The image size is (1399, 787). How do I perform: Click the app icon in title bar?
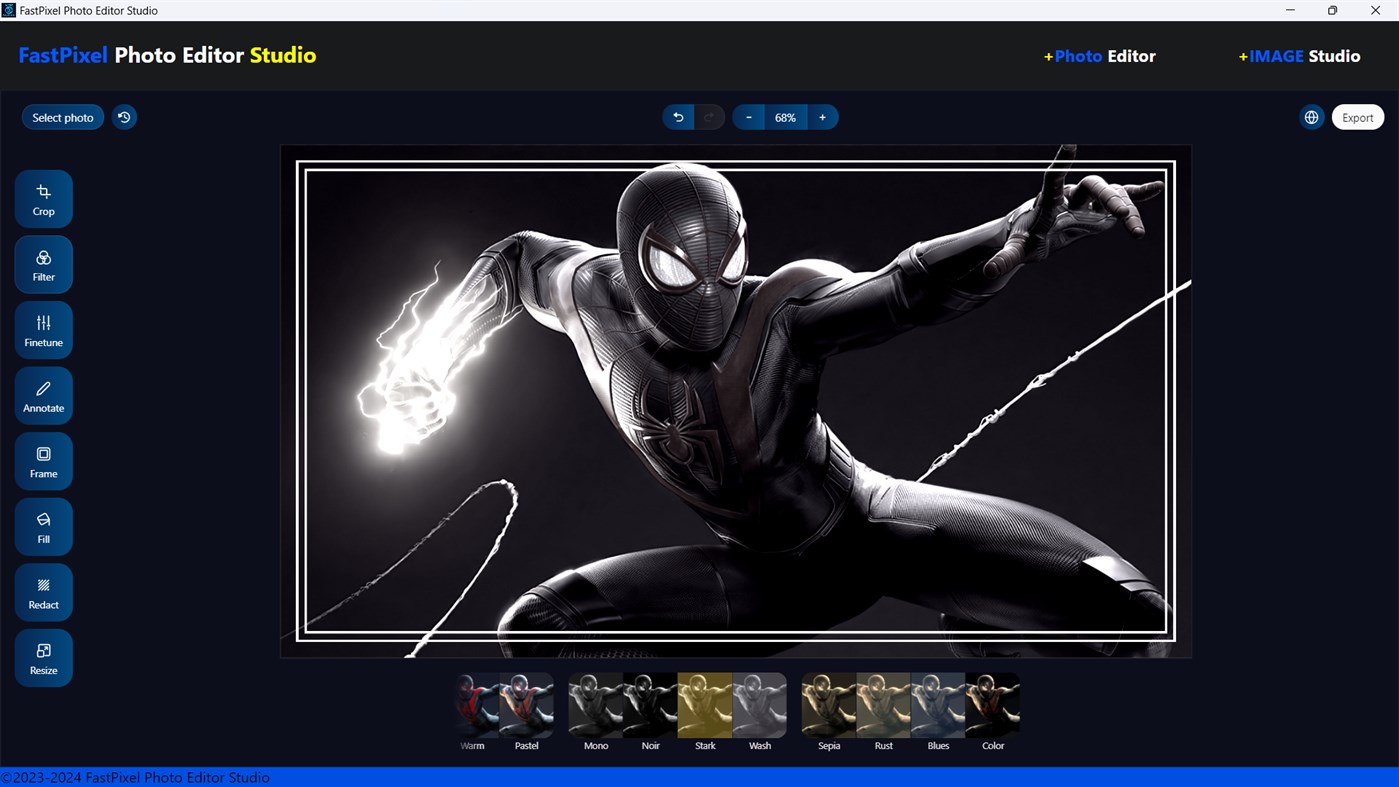pyautogui.click(x=9, y=10)
